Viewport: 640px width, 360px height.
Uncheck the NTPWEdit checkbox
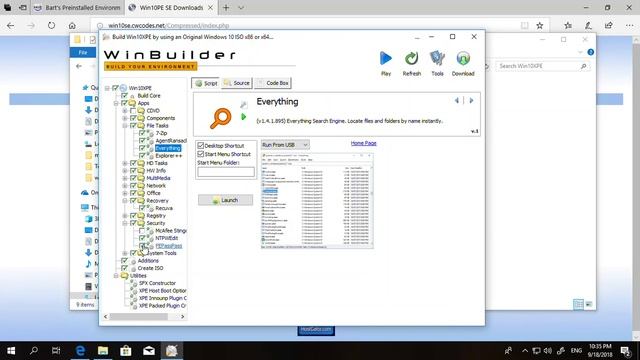point(142,238)
